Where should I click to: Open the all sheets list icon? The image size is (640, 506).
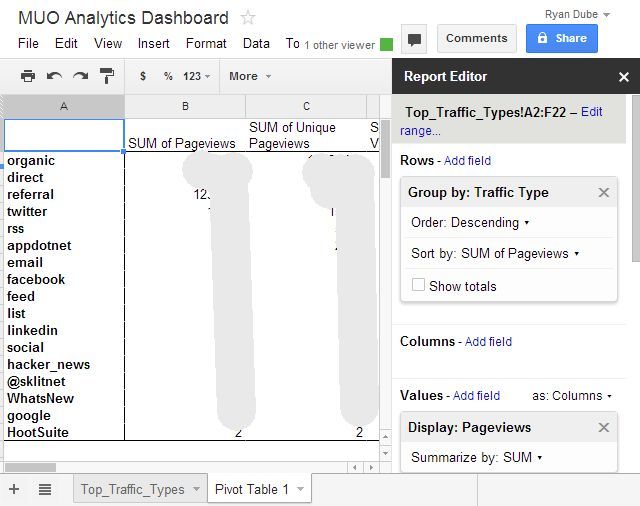45,489
